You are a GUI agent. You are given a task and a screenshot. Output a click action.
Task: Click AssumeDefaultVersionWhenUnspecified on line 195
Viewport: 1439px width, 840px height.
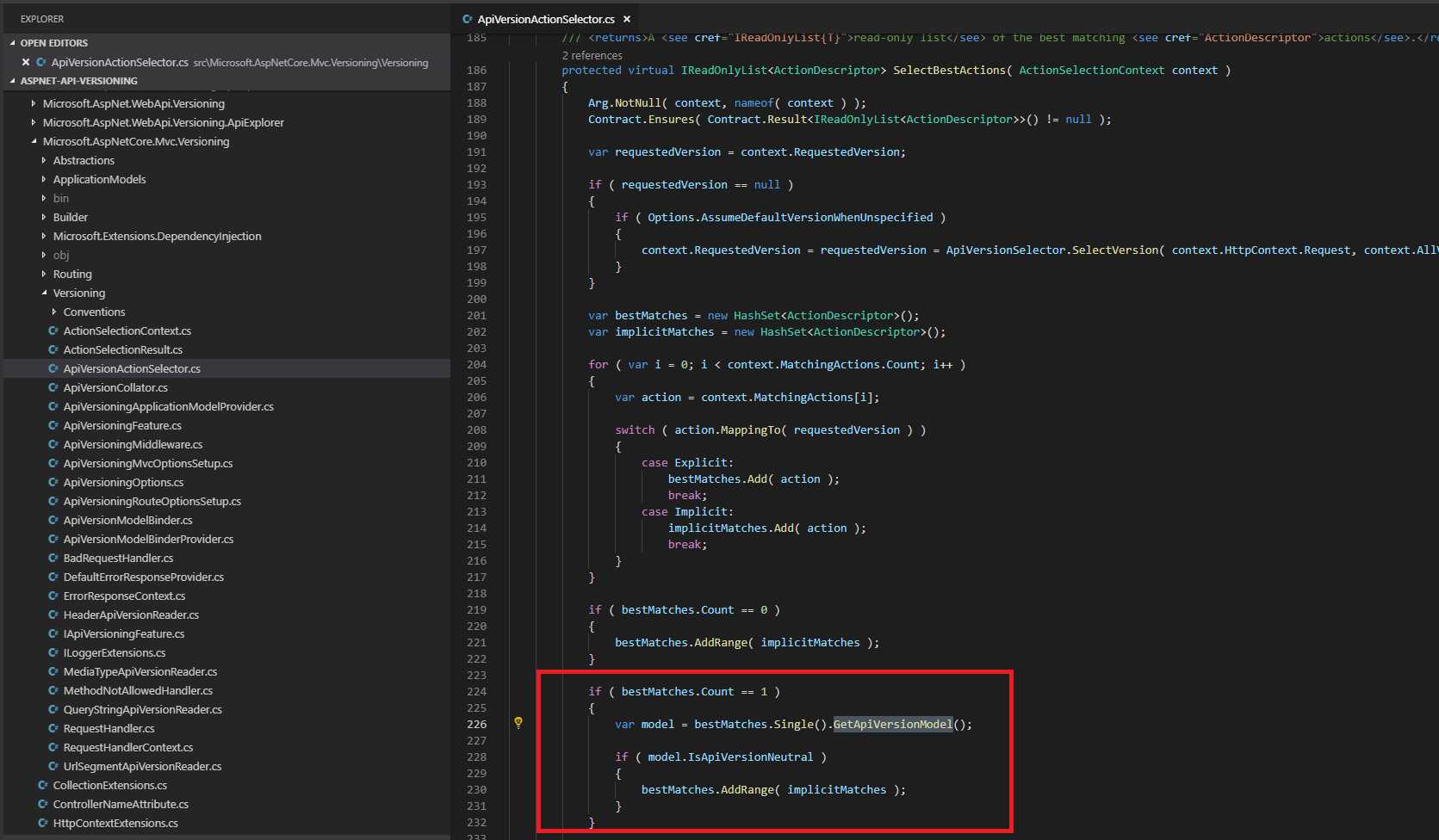pos(816,217)
